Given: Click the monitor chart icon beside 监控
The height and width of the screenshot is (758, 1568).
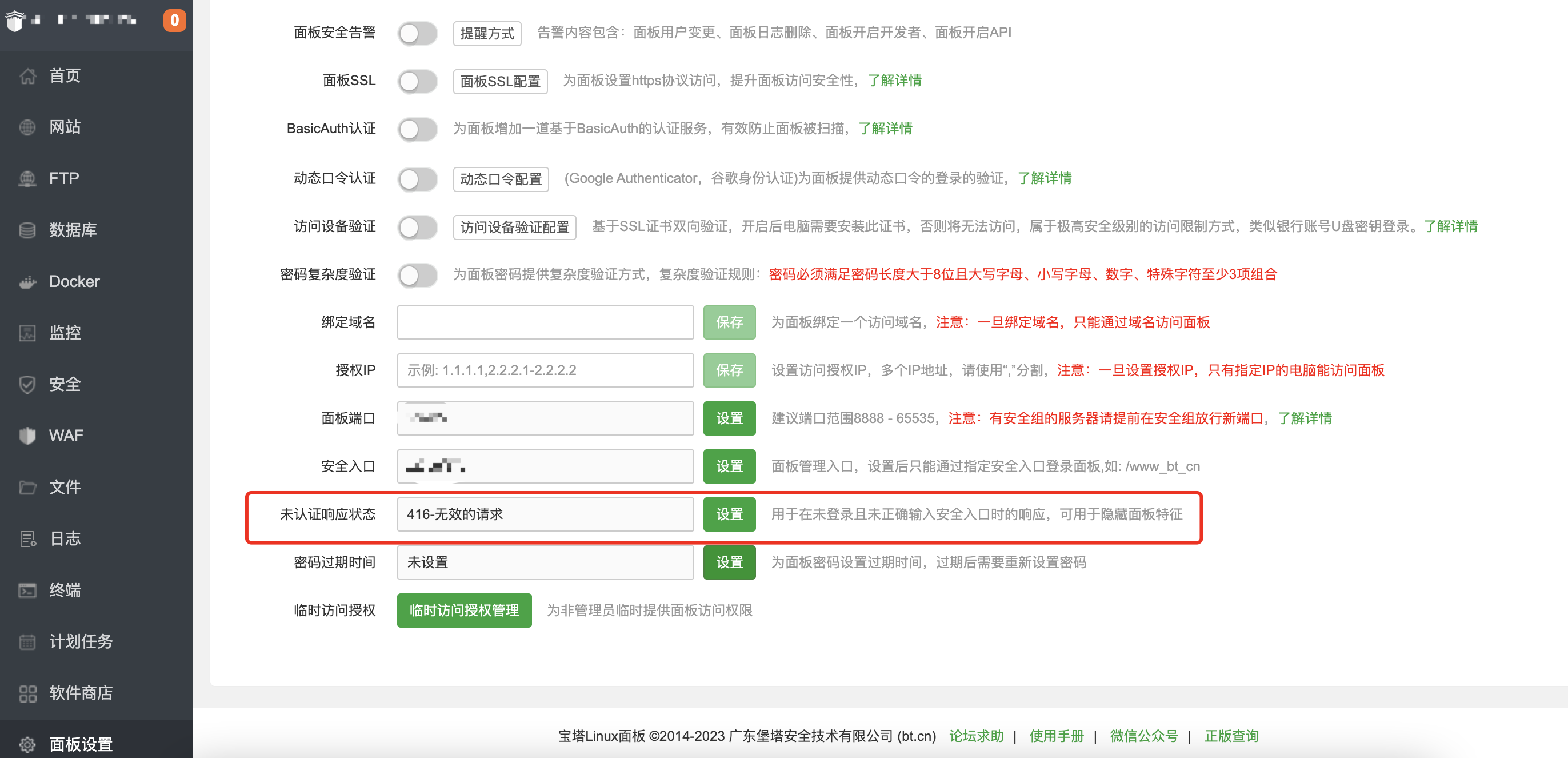Looking at the screenshot, I should tap(27, 333).
